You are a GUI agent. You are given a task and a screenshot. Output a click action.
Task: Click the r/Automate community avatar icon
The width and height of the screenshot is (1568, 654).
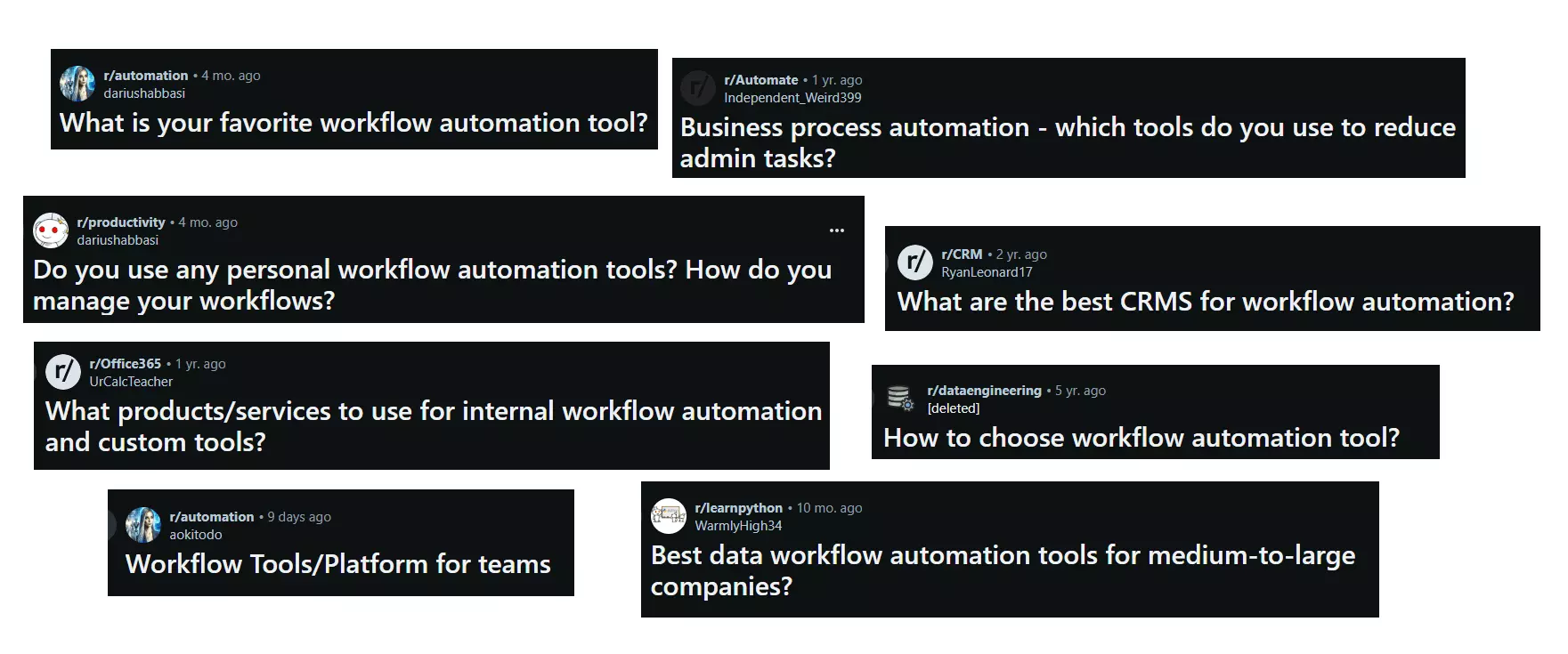pos(698,88)
